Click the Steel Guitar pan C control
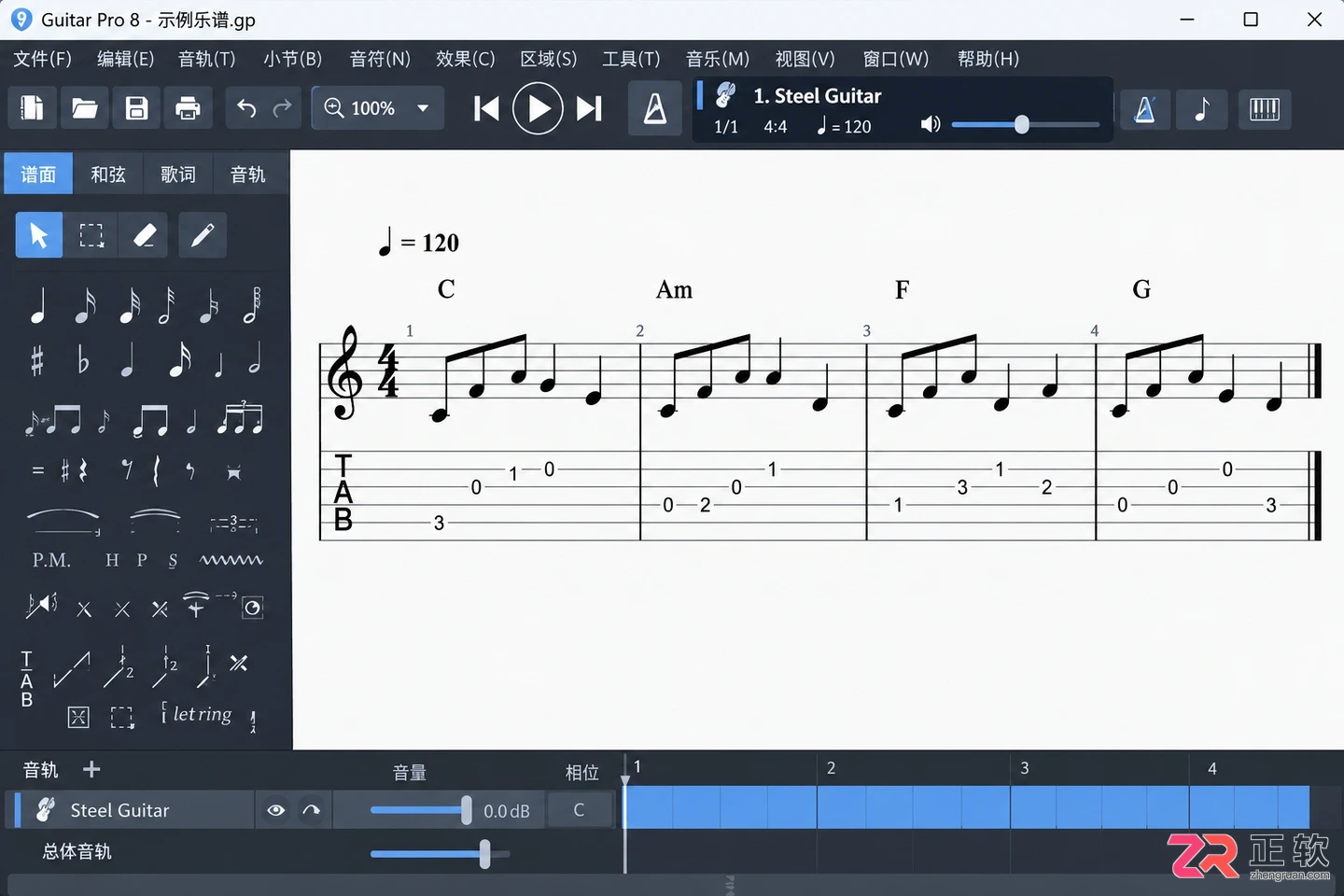 point(579,810)
